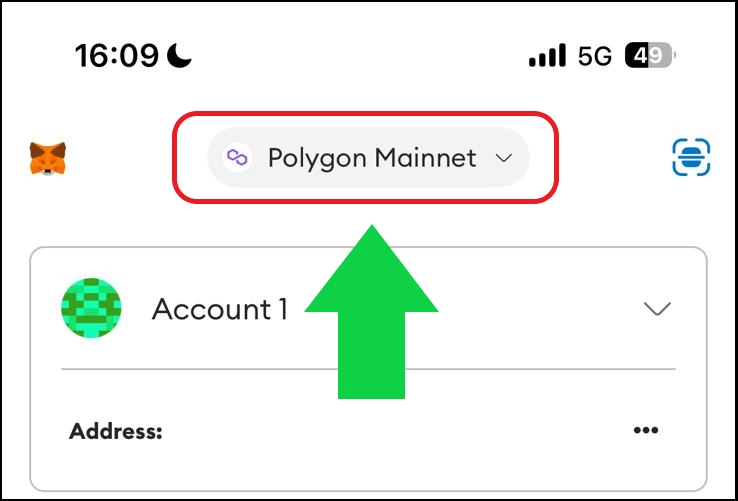Expand the network selector chevron
Screen dimensions: 738x501
(x=503, y=158)
